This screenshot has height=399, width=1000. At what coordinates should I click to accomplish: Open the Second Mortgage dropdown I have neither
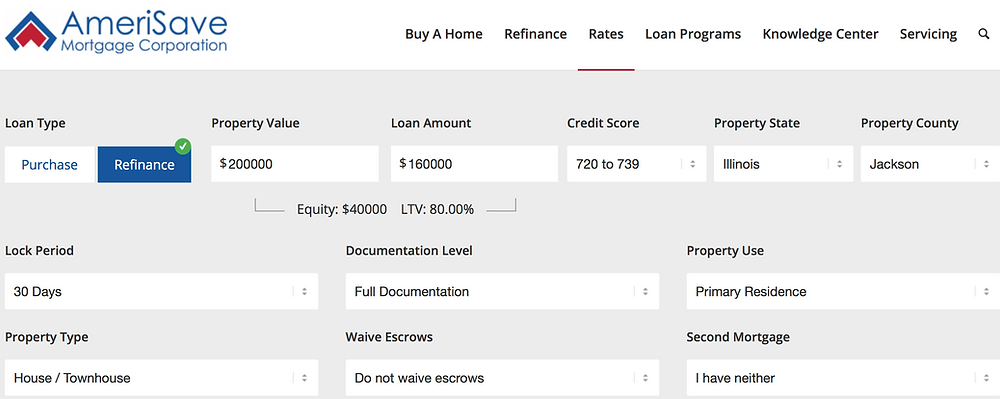click(843, 377)
